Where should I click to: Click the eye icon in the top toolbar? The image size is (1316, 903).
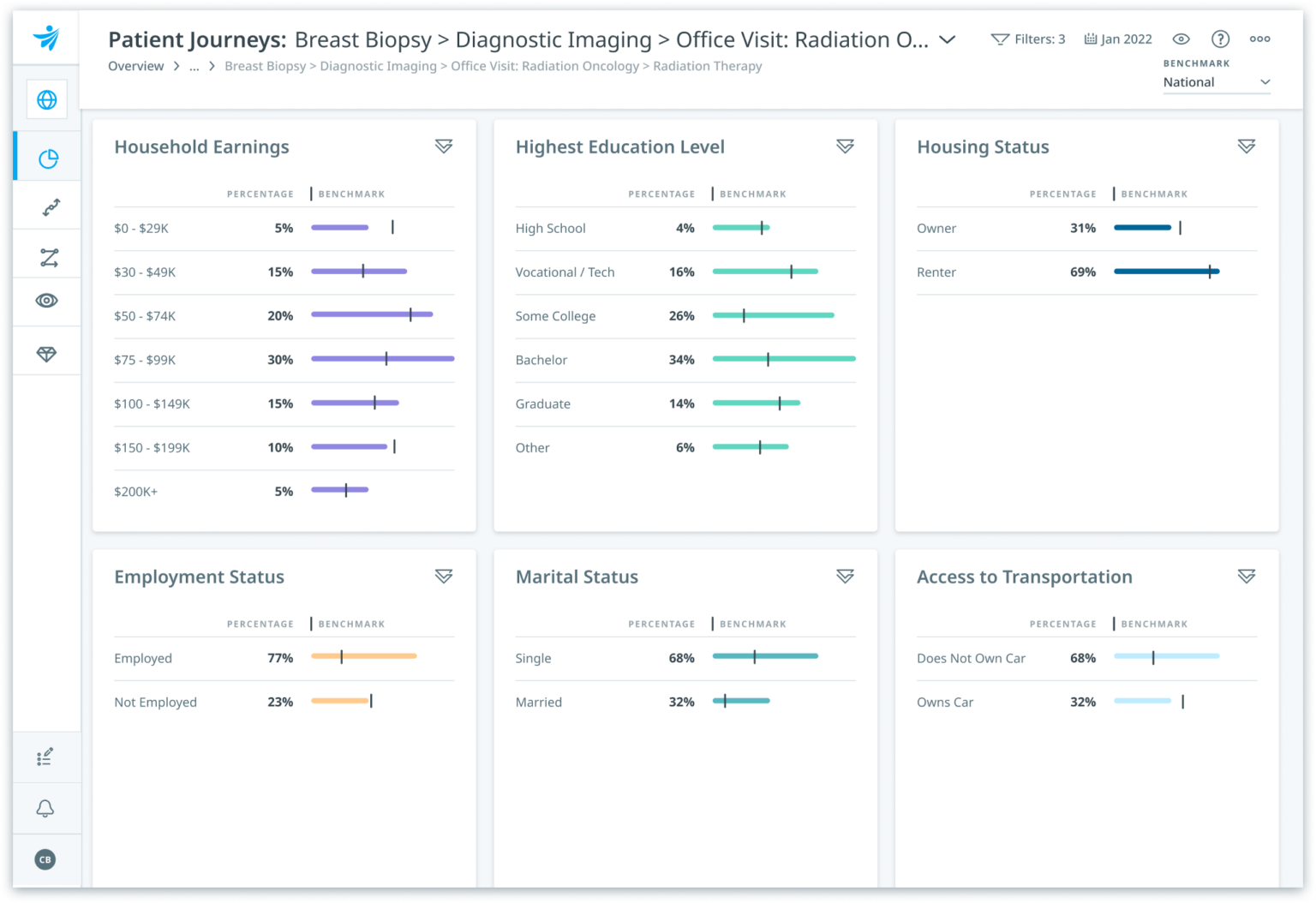pyautogui.click(x=1181, y=39)
